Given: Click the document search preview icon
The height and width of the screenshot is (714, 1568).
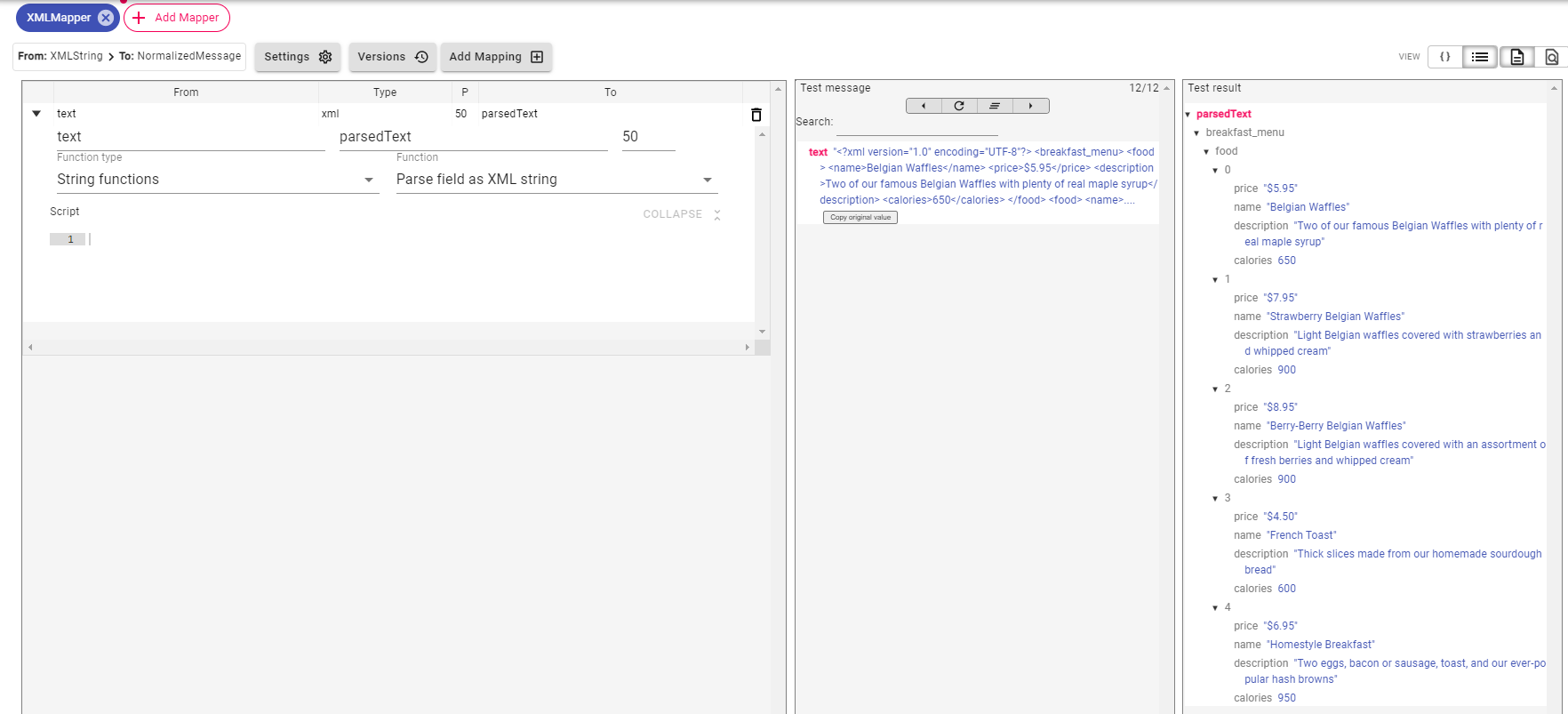Looking at the screenshot, I should pyautogui.click(x=1551, y=57).
